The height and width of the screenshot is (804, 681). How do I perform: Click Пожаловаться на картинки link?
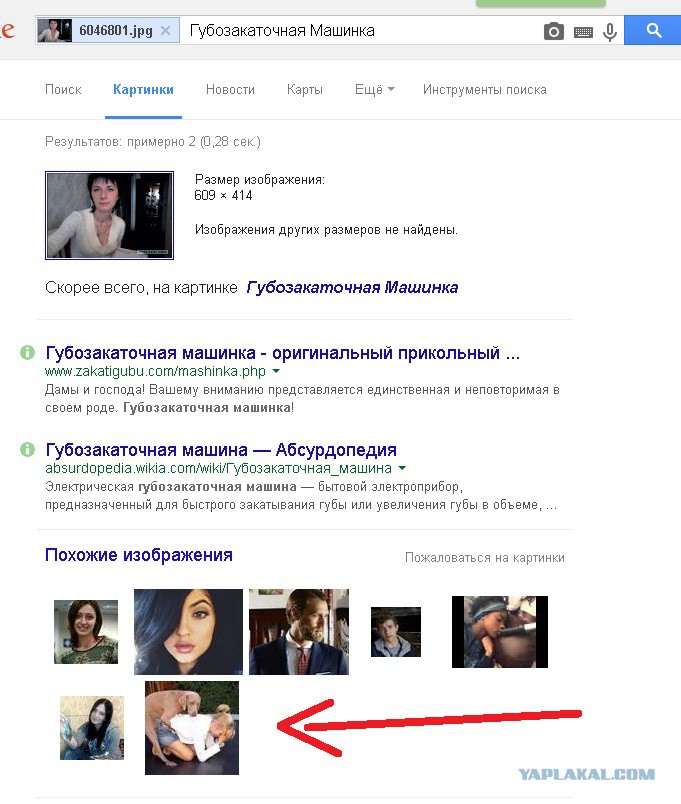click(x=485, y=557)
